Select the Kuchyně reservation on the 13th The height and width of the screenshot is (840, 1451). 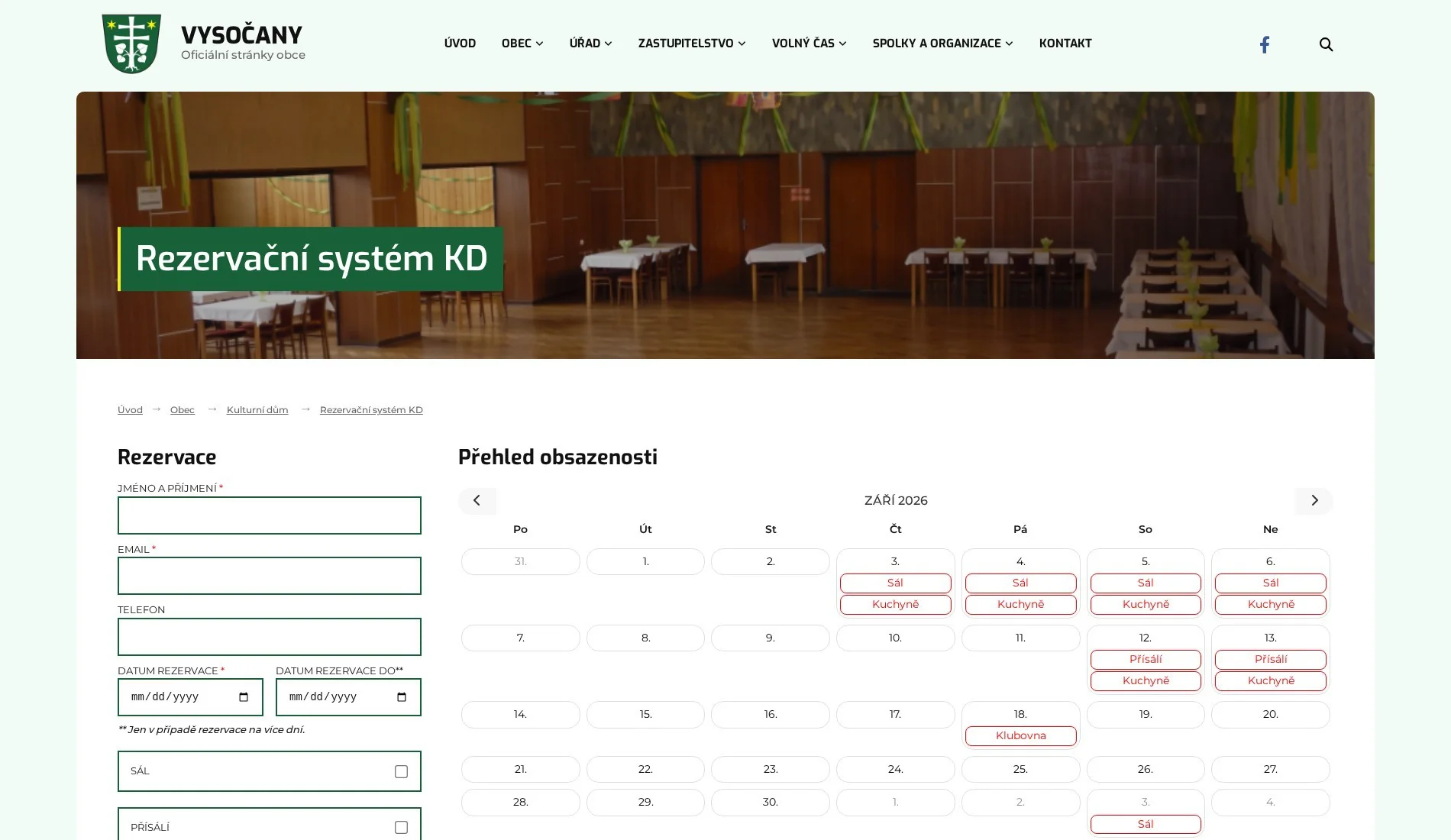1271,680
